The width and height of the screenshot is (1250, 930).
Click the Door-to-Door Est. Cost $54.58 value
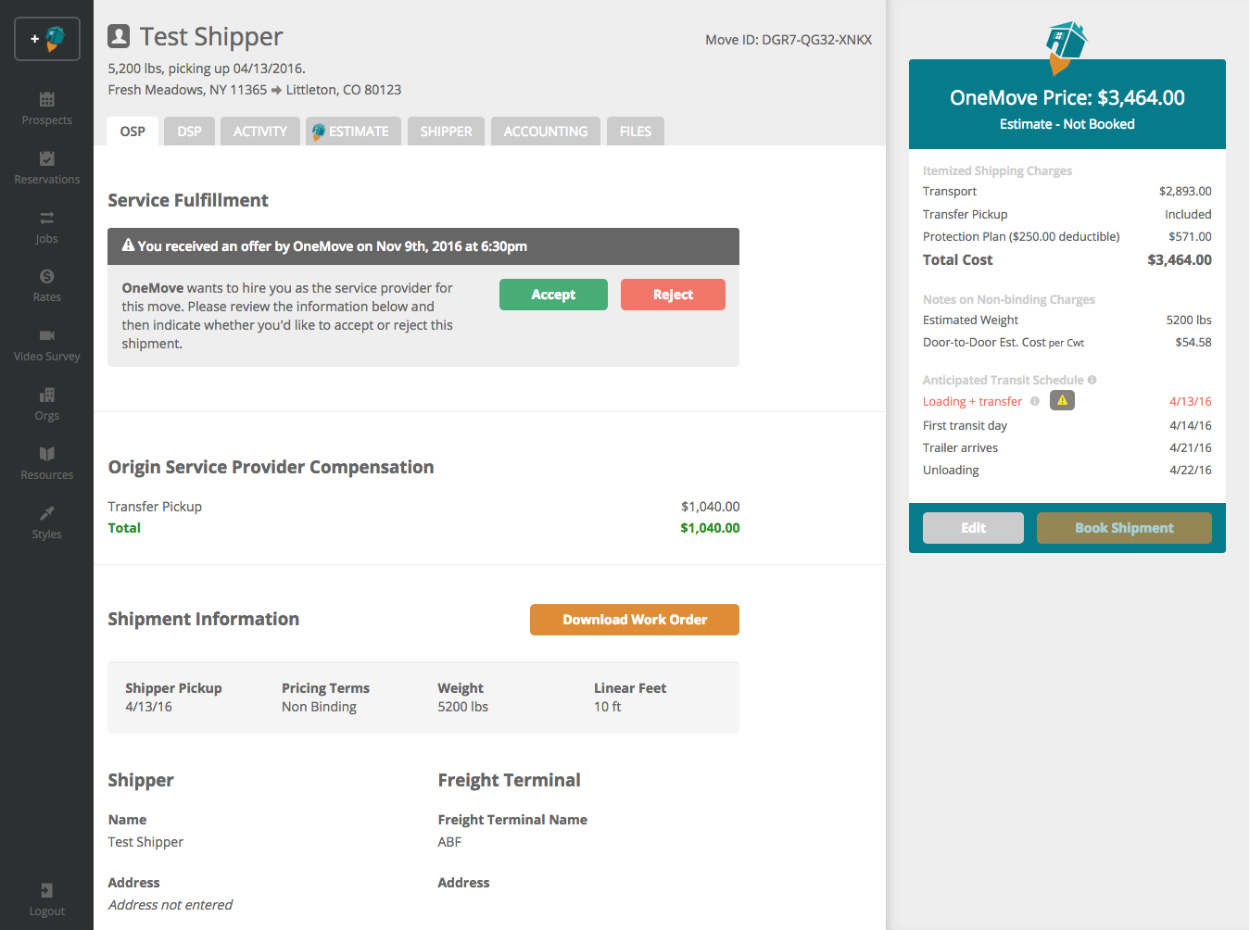click(1193, 342)
